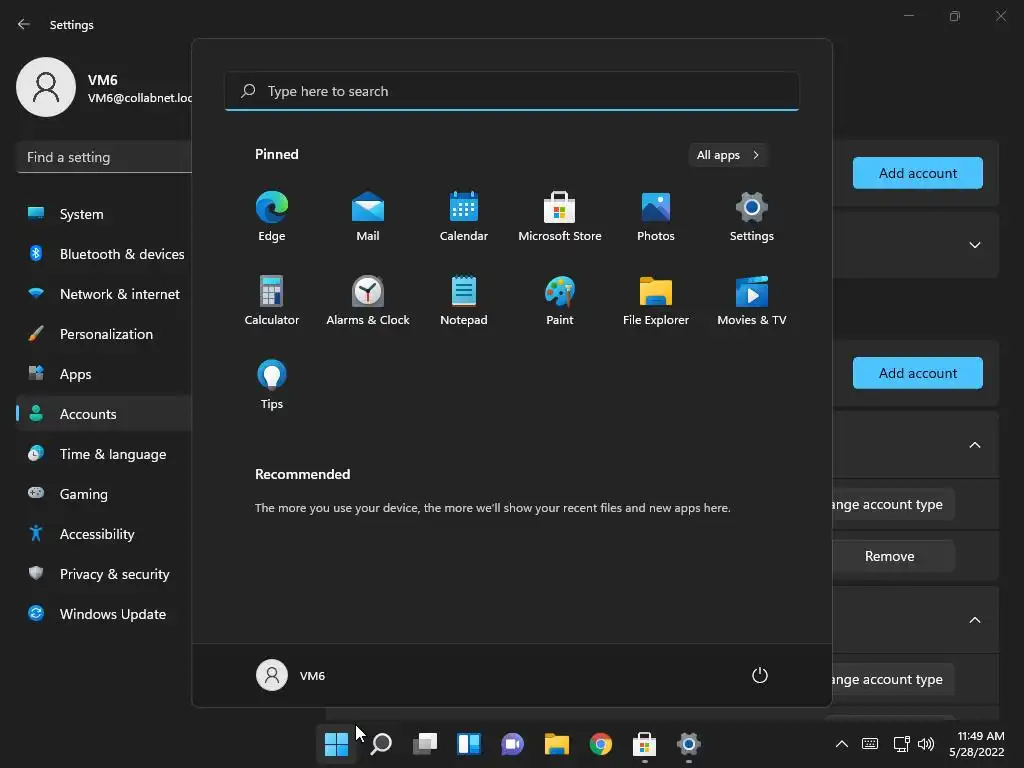Click upper Change account type button
The width and height of the screenshot is (1024, 768).
pyautogui.click(x=892, y=504)
